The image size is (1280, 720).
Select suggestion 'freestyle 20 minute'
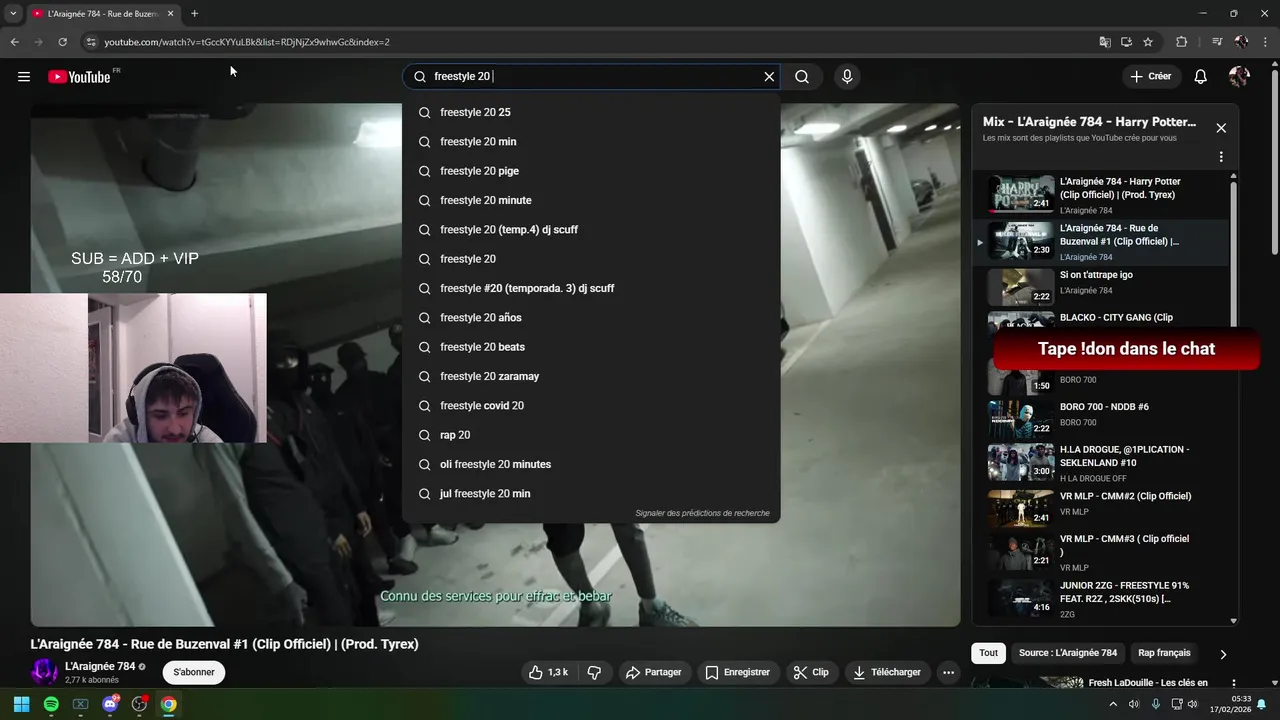(591, 201)
